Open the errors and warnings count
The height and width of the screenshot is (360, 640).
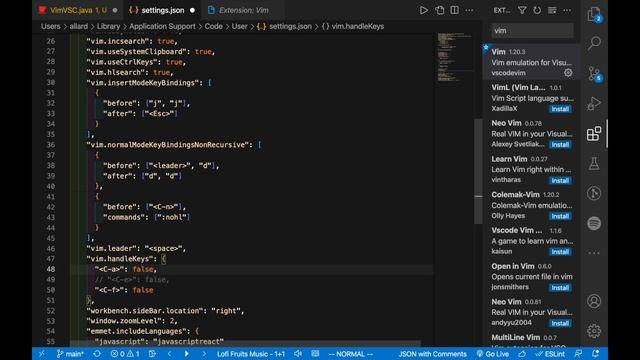click(x=125, y=353)
